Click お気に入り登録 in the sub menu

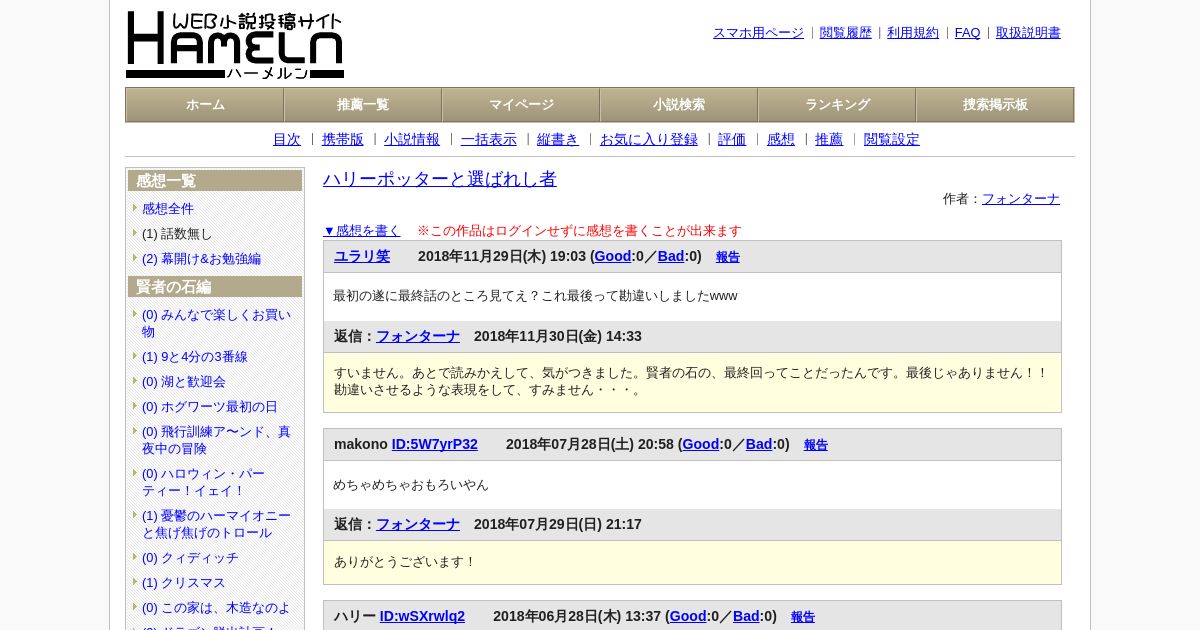click(649, 140)
